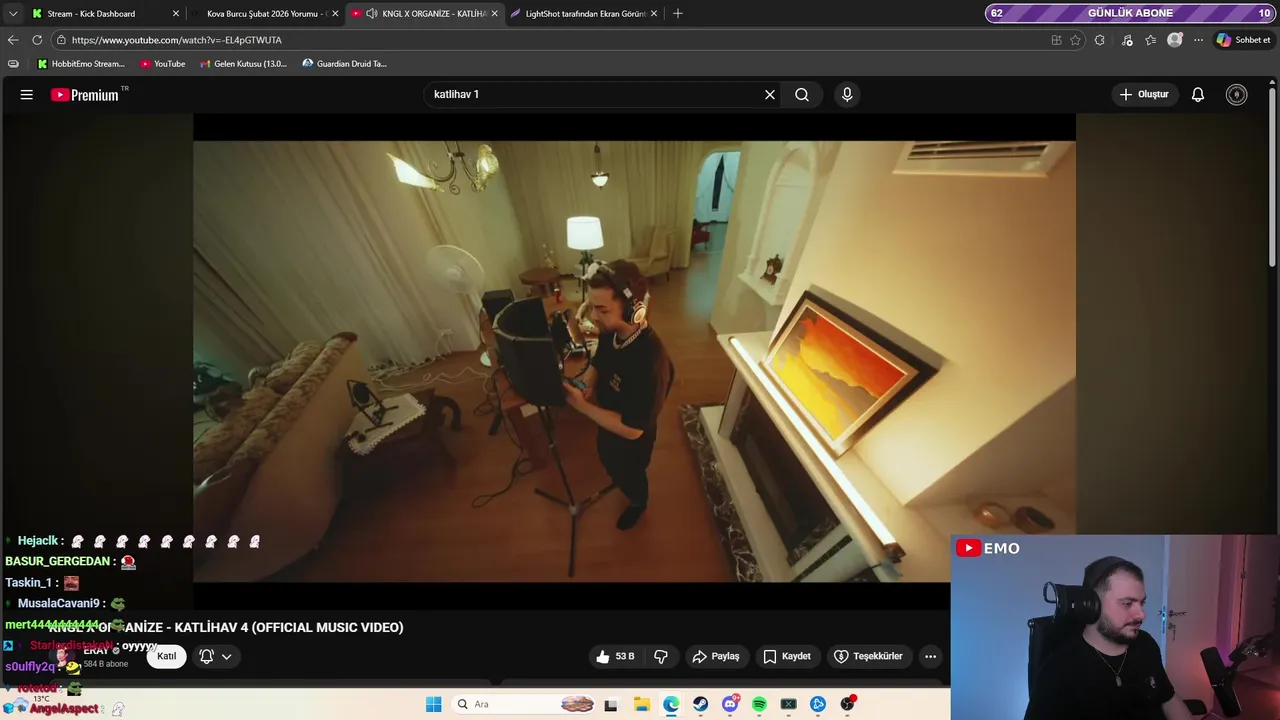The image size is (1280, 720).
Task: Clear the 'katlihav 1' search text
Action: pos(770,94)
